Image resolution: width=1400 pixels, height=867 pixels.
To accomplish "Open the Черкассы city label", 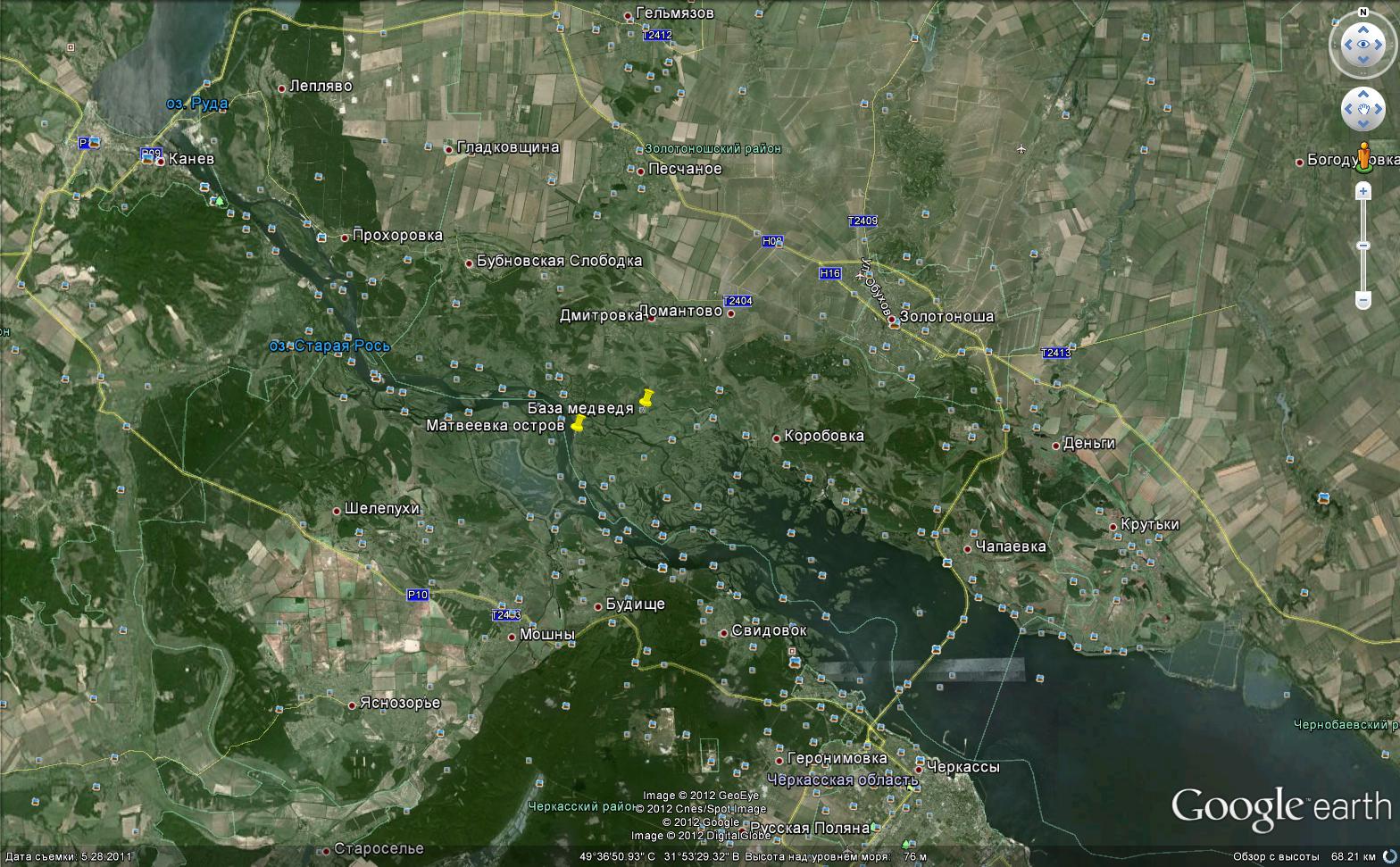I will 962,767.
